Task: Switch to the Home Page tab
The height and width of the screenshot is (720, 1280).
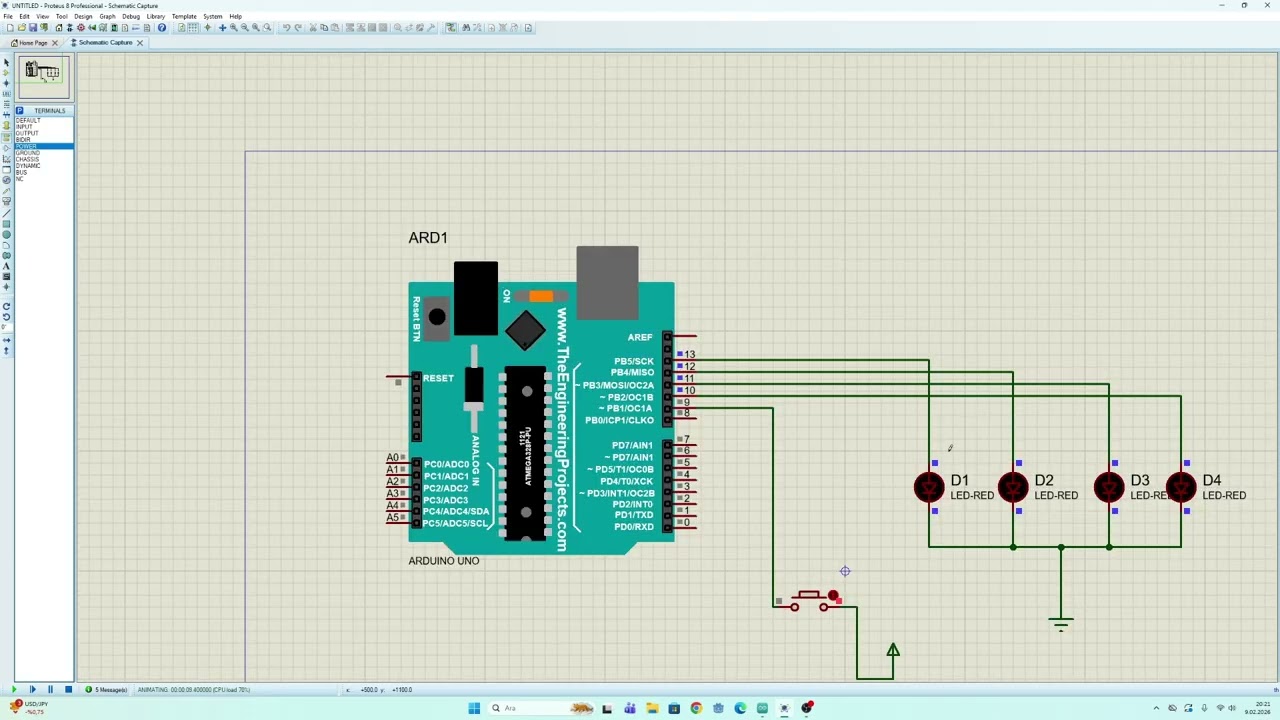Action: (32, 42)
